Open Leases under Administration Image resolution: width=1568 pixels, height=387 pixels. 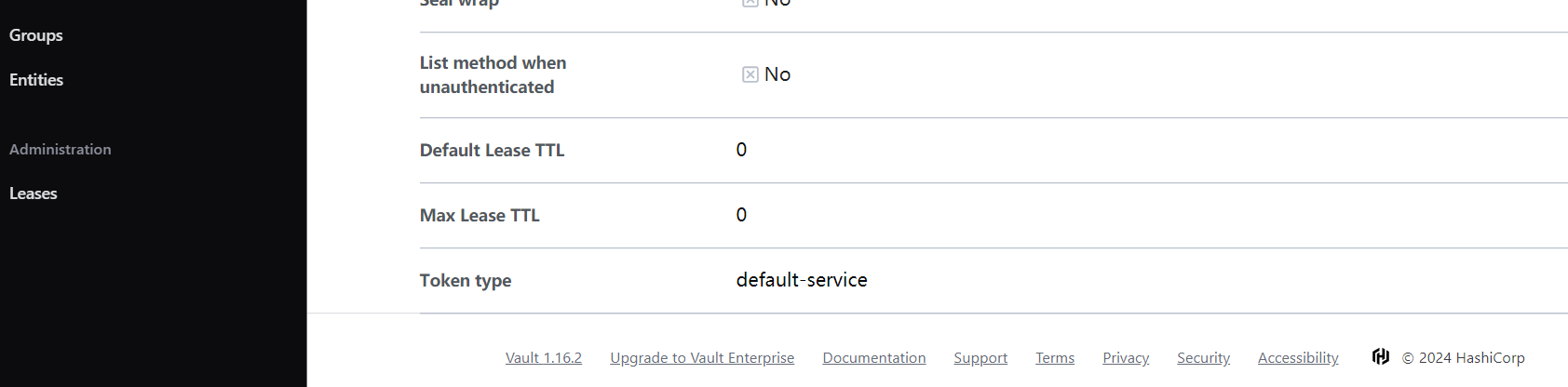coord(34,193)
